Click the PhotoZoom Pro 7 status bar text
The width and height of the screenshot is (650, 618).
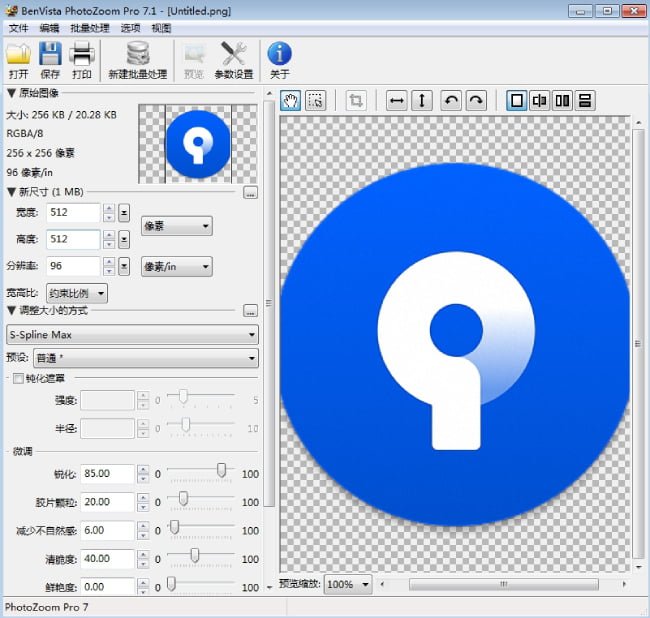click(46, 608)
